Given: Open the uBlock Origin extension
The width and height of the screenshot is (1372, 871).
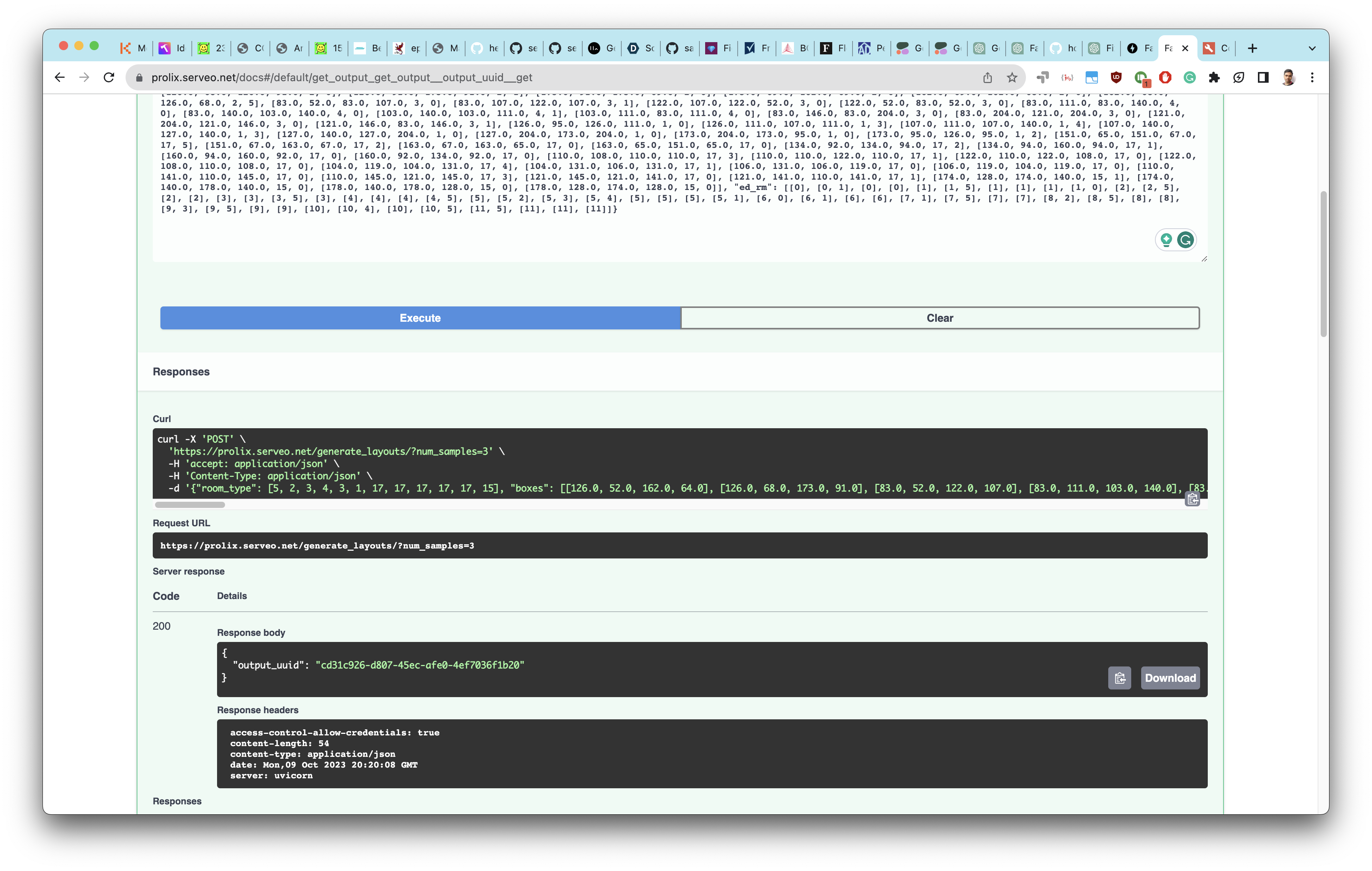Looking at the screenshot, I should pyautogui.click(x=1116, y=77).
